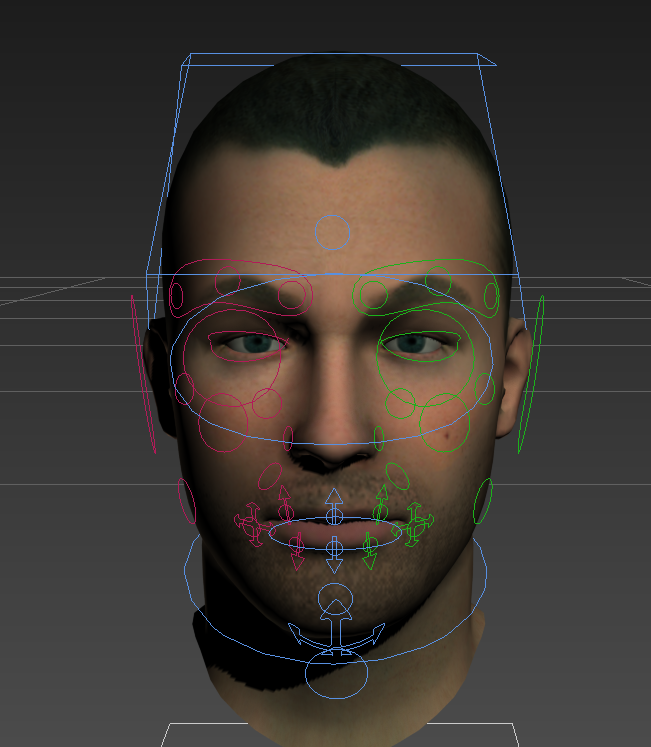Select the green inner eyebrow circle control
The width and height of the screenshot is (651, 747).
(373, 294)
